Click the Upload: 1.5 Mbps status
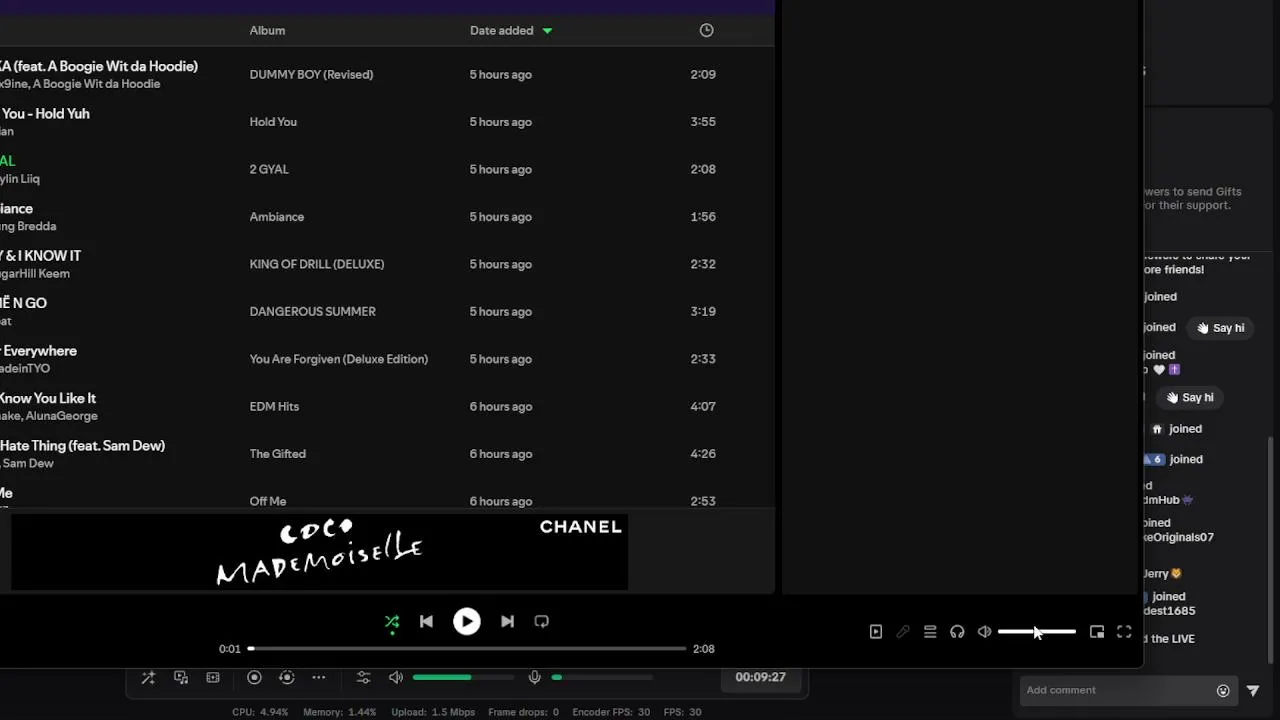The width and height of the screenshot is (1280, 720). [x=433, y=712]
